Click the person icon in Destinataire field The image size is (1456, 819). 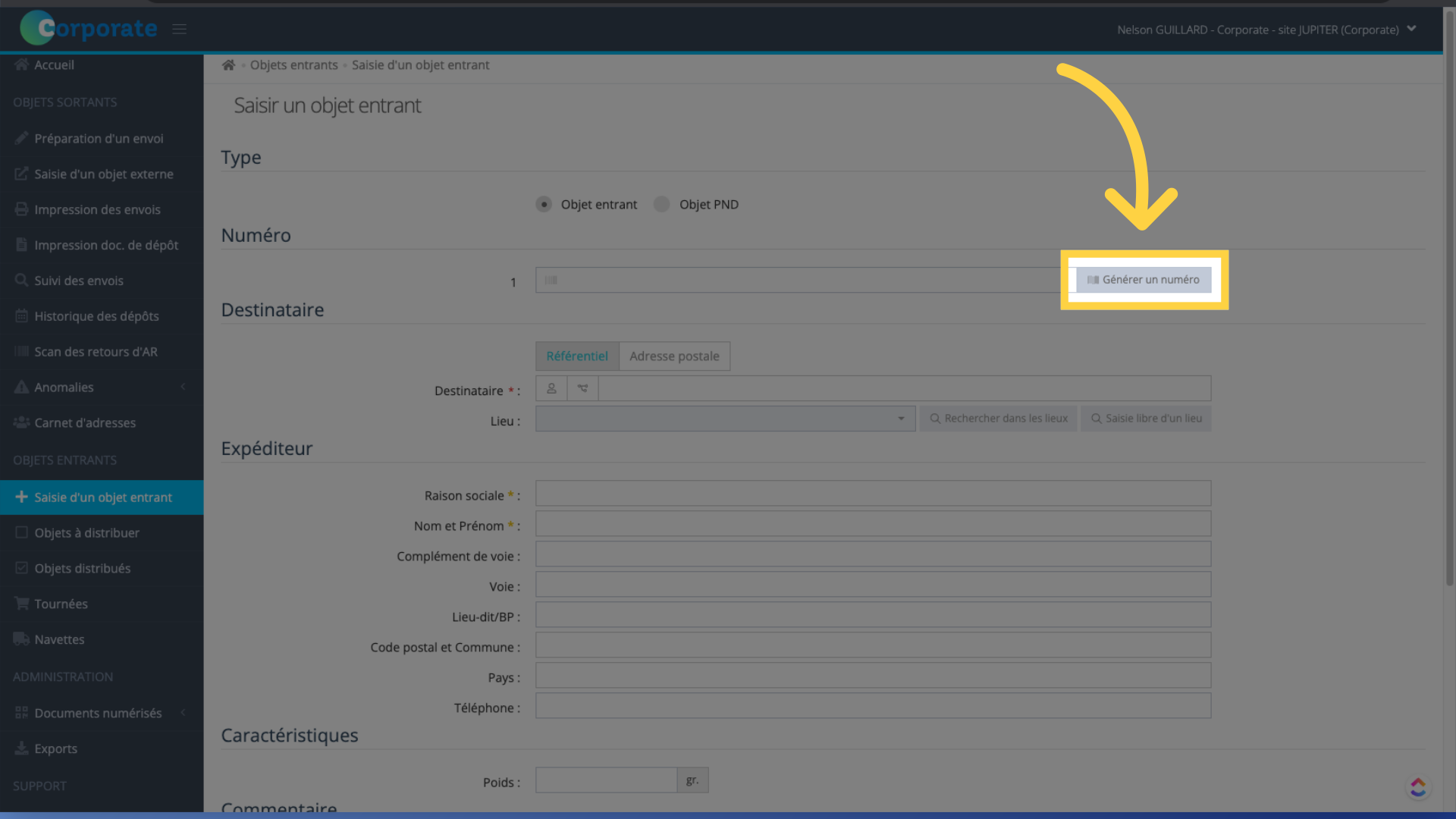(552, 389)
